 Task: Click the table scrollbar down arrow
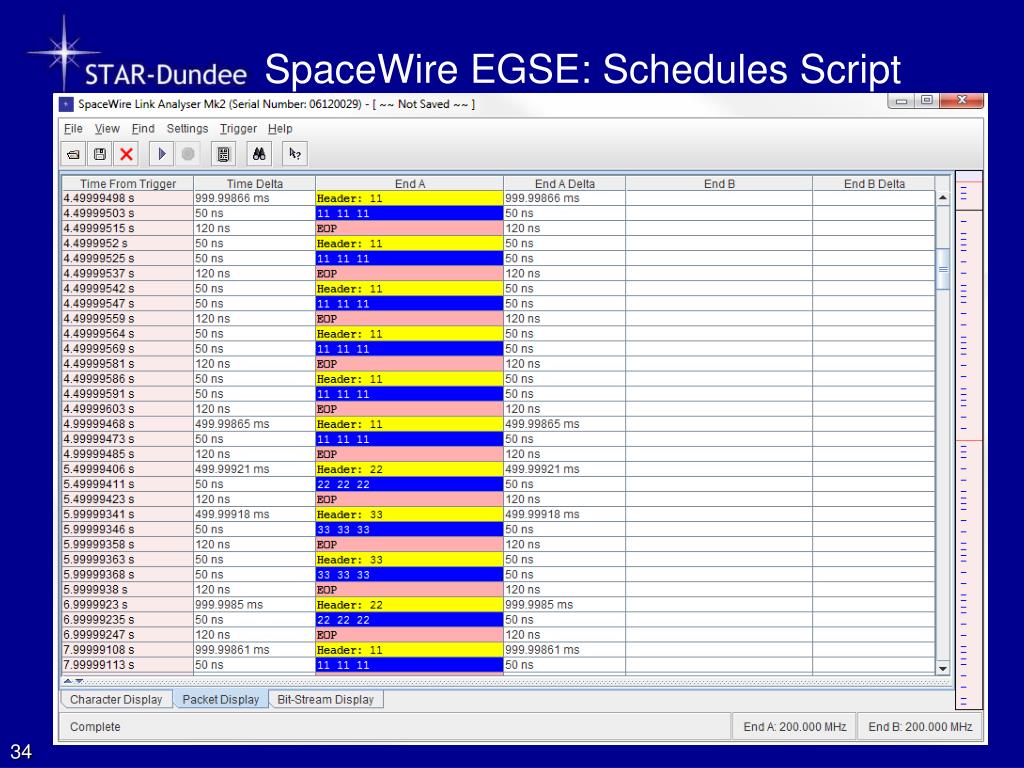pos(942,668)
